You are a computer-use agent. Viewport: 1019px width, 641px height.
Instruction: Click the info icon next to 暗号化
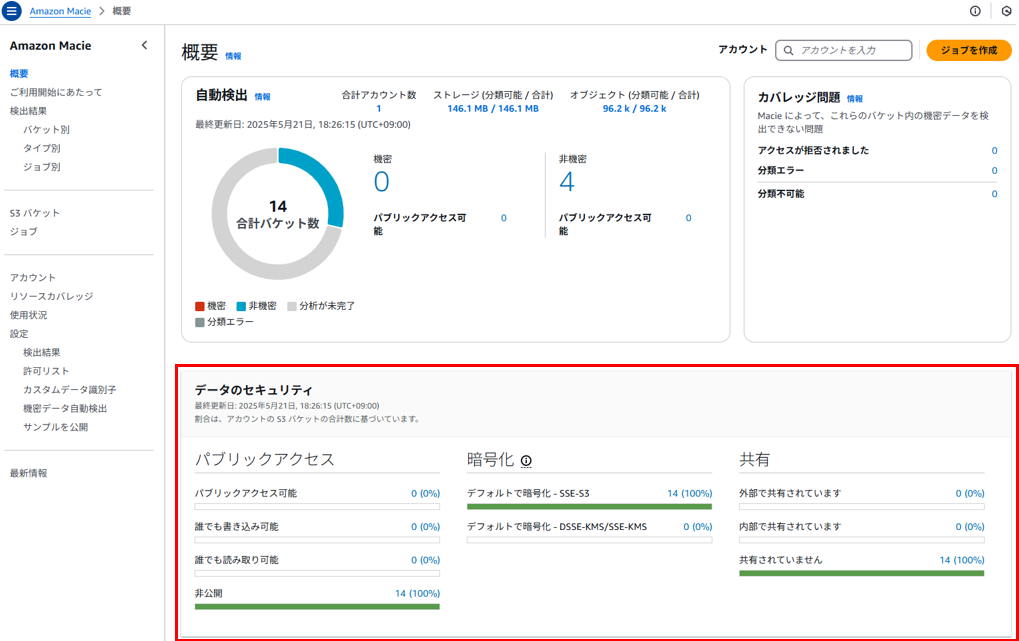coord(526,461)
